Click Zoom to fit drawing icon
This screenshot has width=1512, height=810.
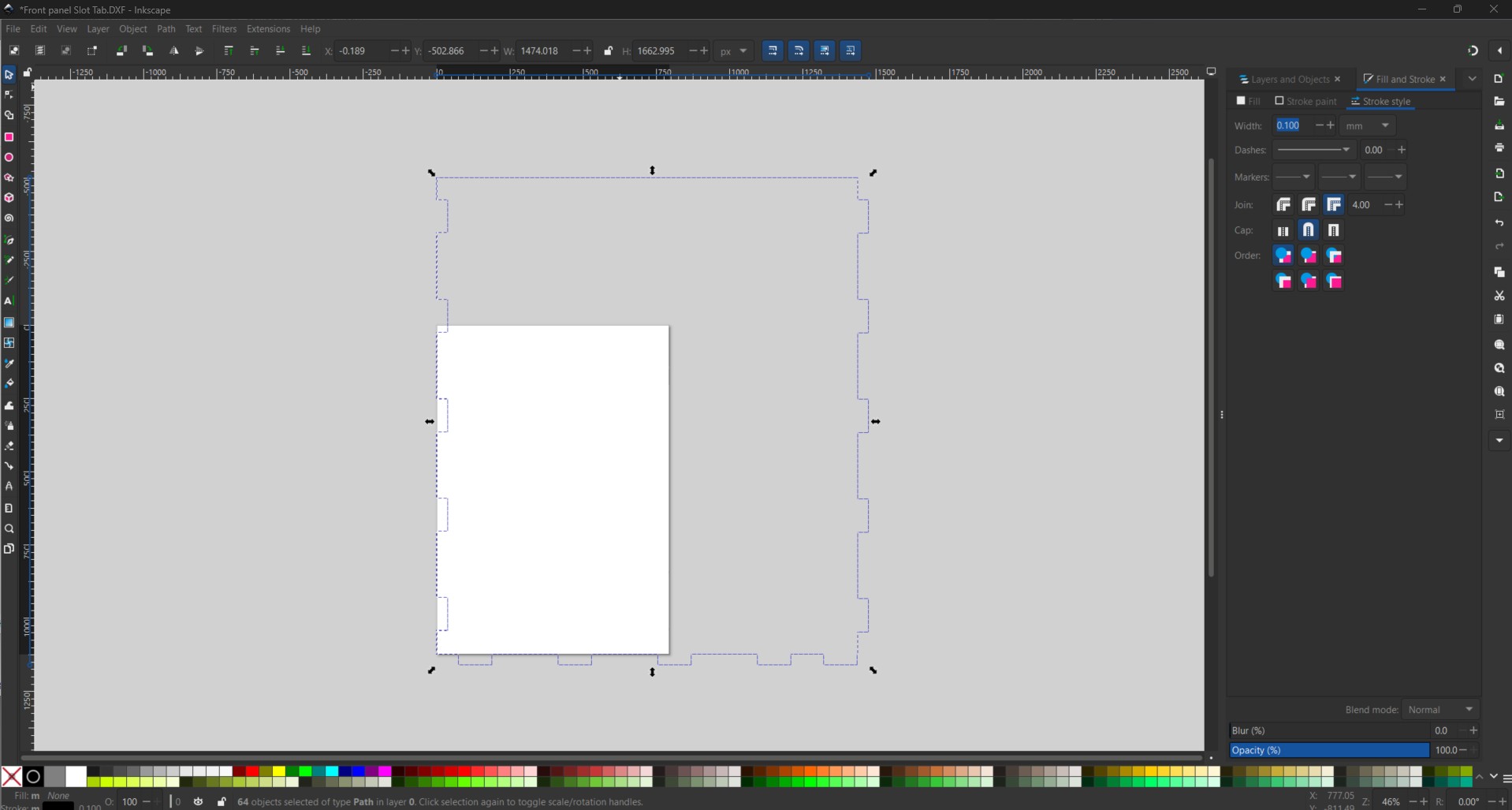tap(1499, 368)
